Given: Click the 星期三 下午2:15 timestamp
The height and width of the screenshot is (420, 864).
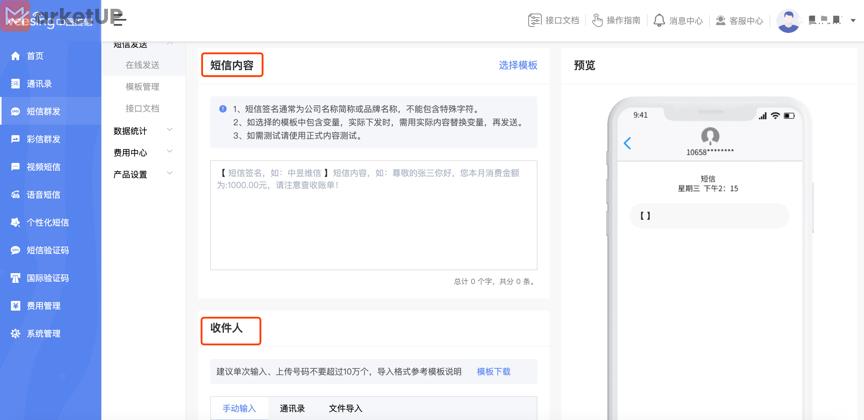Looking at the screenshot, I should (708, 189).
